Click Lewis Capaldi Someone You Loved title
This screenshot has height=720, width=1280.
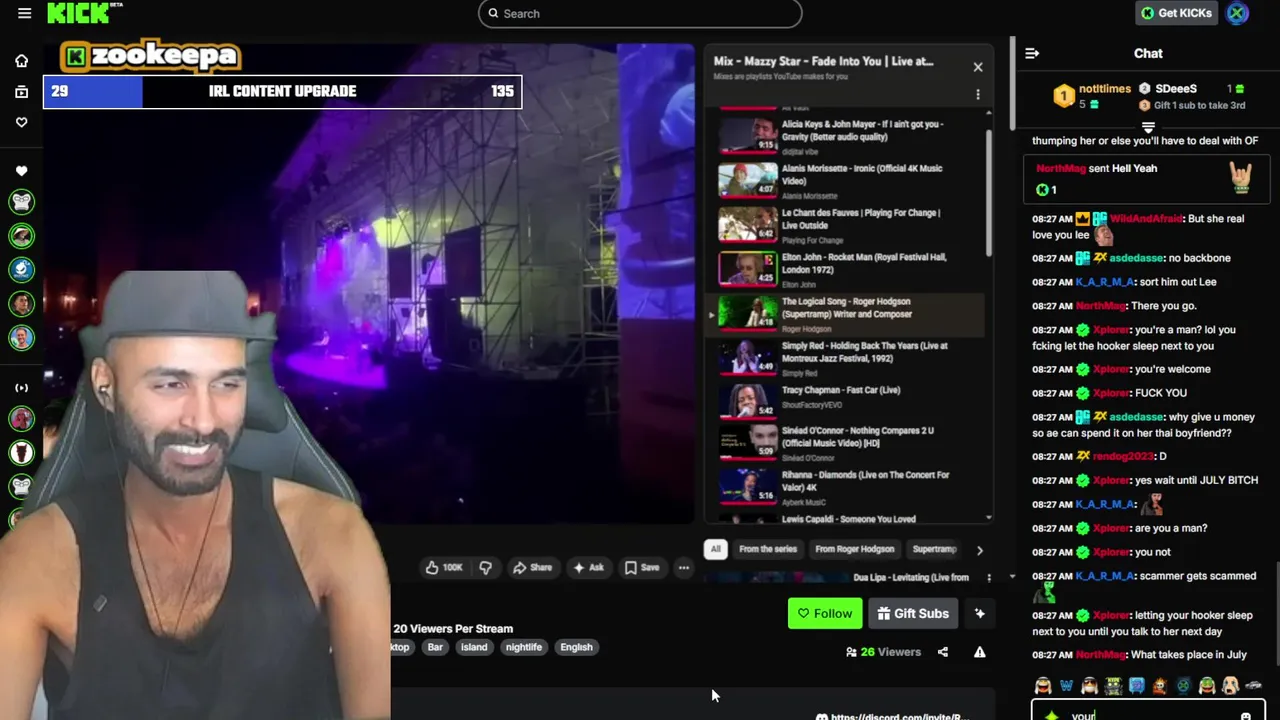(848, 519)
